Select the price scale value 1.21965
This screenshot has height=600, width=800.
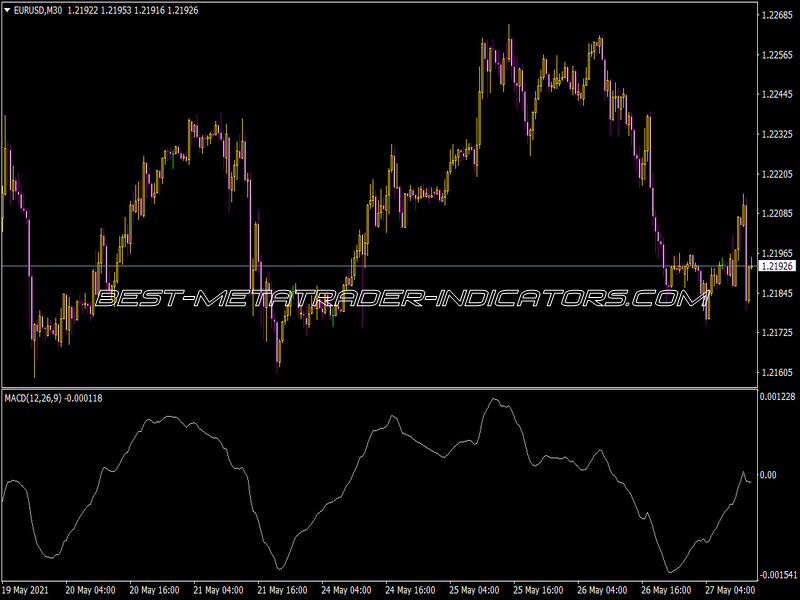coord(777,253)
